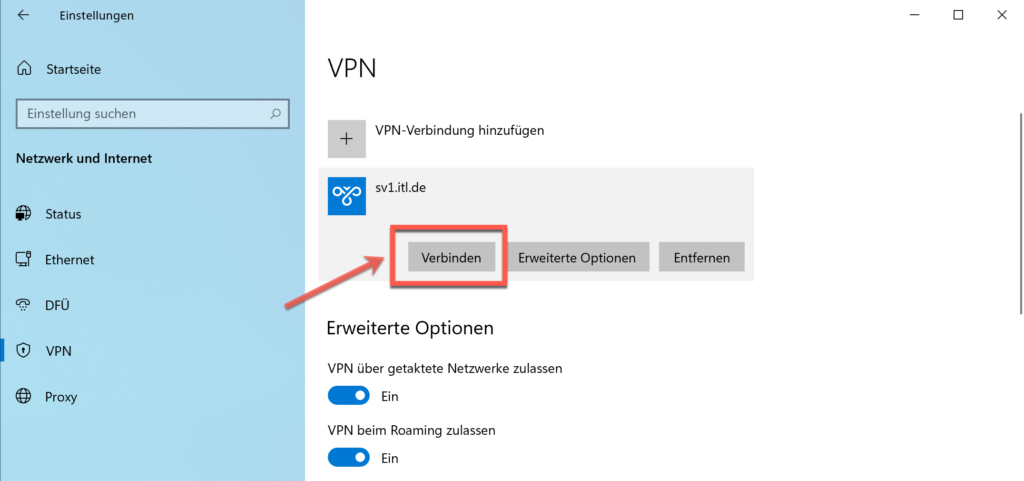Viewport: 1024px width, 481px height.
Task: Select the Ethernet monitor icon
Action: coord(24,259)
